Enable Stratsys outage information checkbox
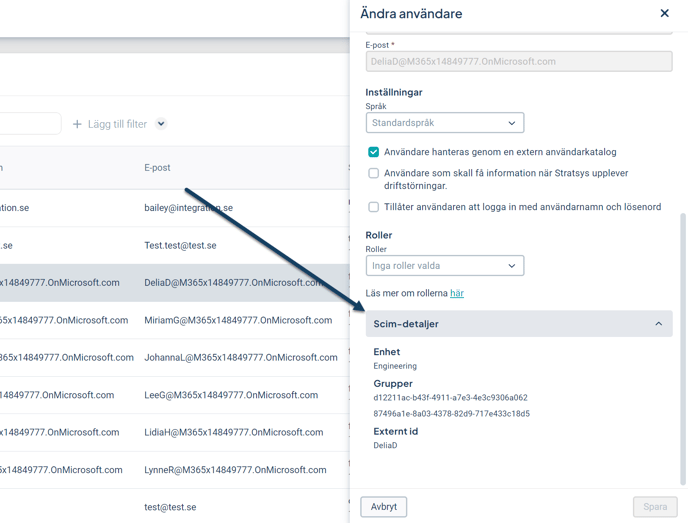 [x=373, y=173]
